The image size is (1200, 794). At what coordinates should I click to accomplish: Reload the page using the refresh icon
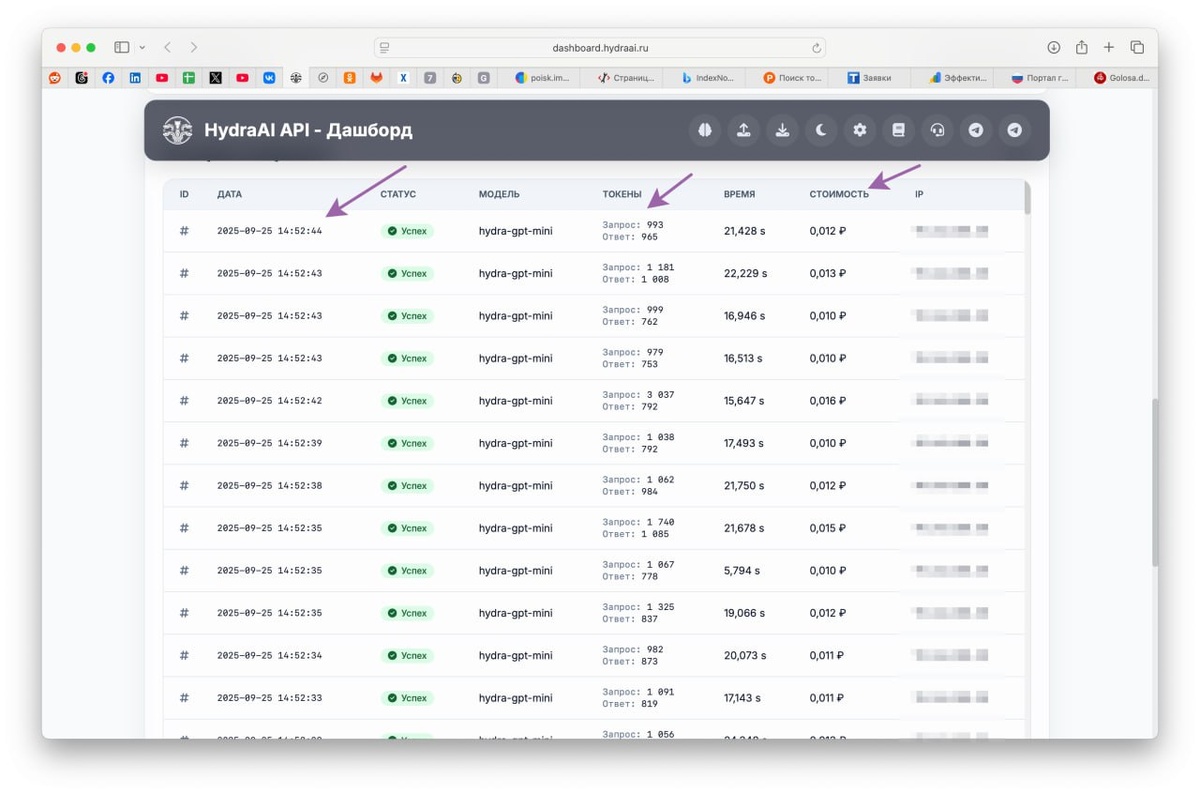click(x=816, y=47)
